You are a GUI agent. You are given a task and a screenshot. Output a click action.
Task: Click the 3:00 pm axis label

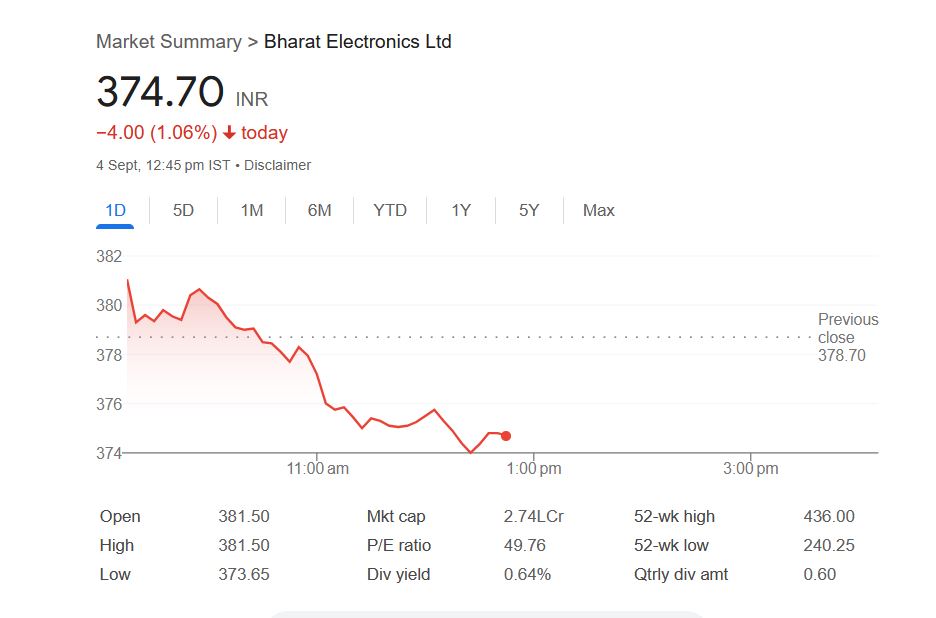click(751, 468)
